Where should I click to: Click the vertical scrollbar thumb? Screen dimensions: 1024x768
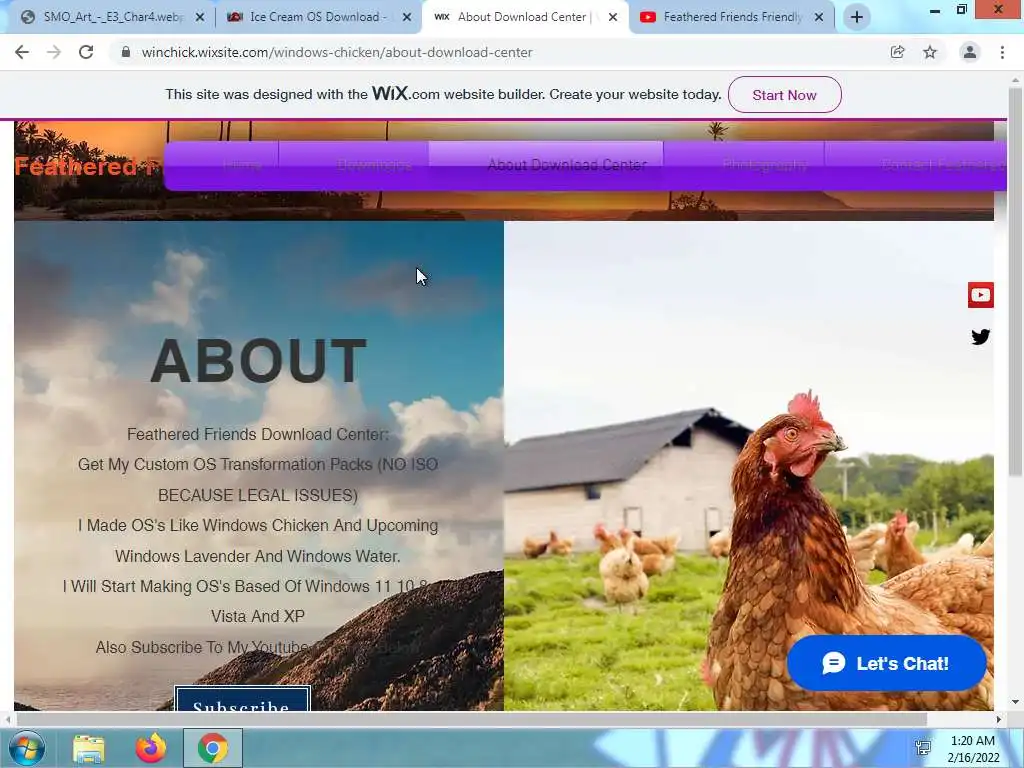(x=1015, y=281)
